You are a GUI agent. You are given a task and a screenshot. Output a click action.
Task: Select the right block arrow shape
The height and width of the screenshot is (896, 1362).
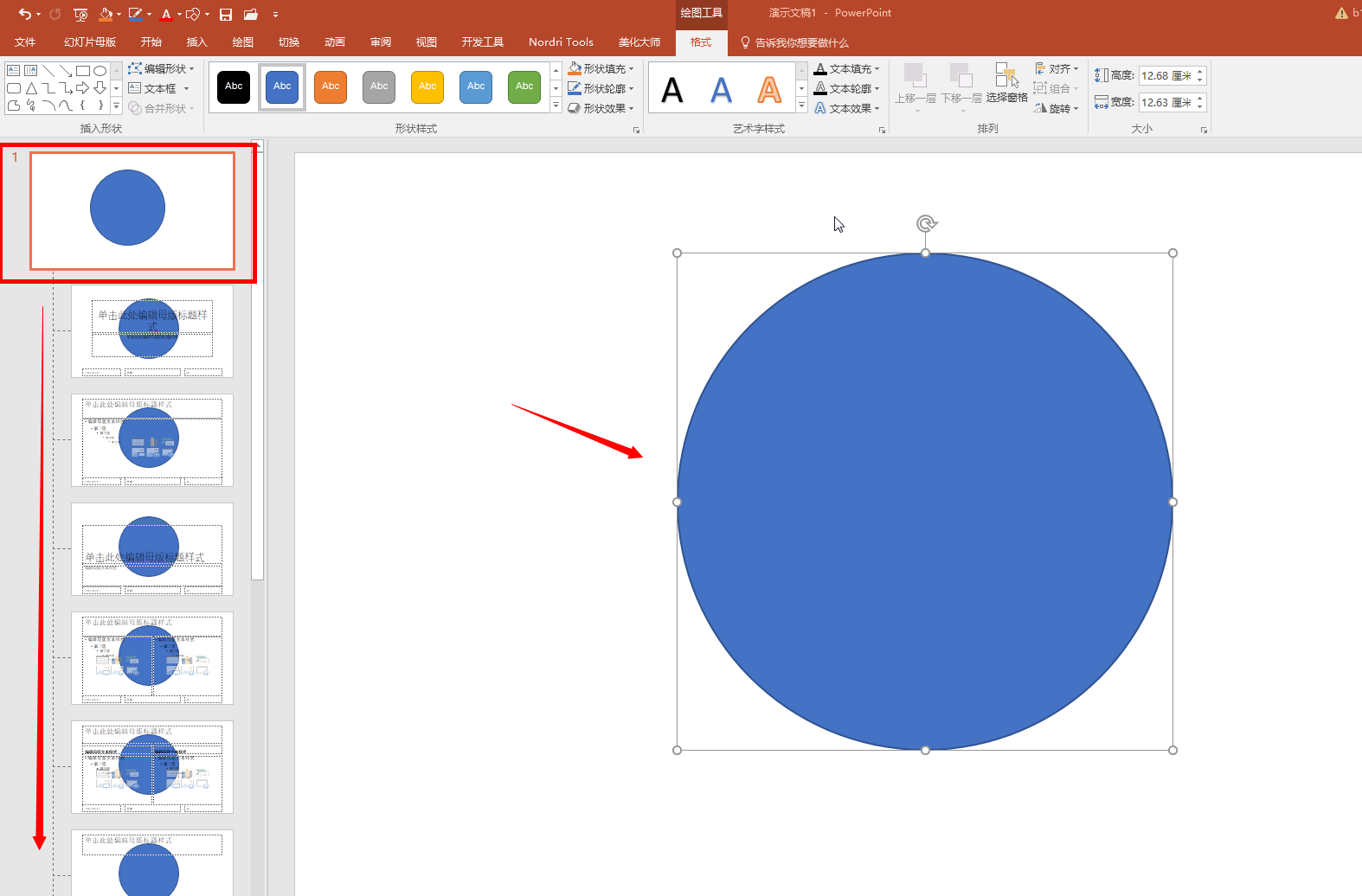pyautogui.click(x=83, y=88)
